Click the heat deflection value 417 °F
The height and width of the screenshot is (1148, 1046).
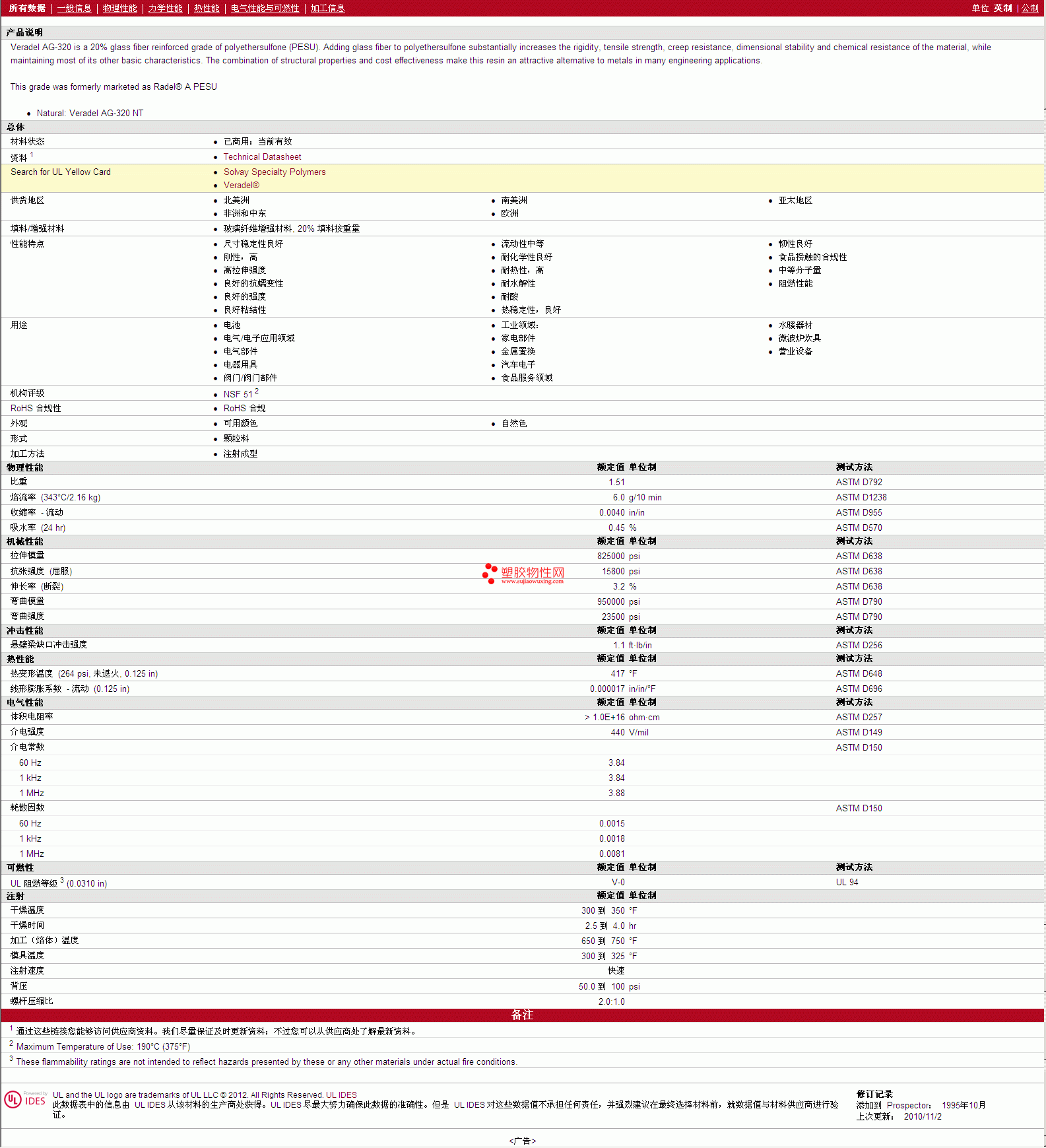tap(624, 673)
